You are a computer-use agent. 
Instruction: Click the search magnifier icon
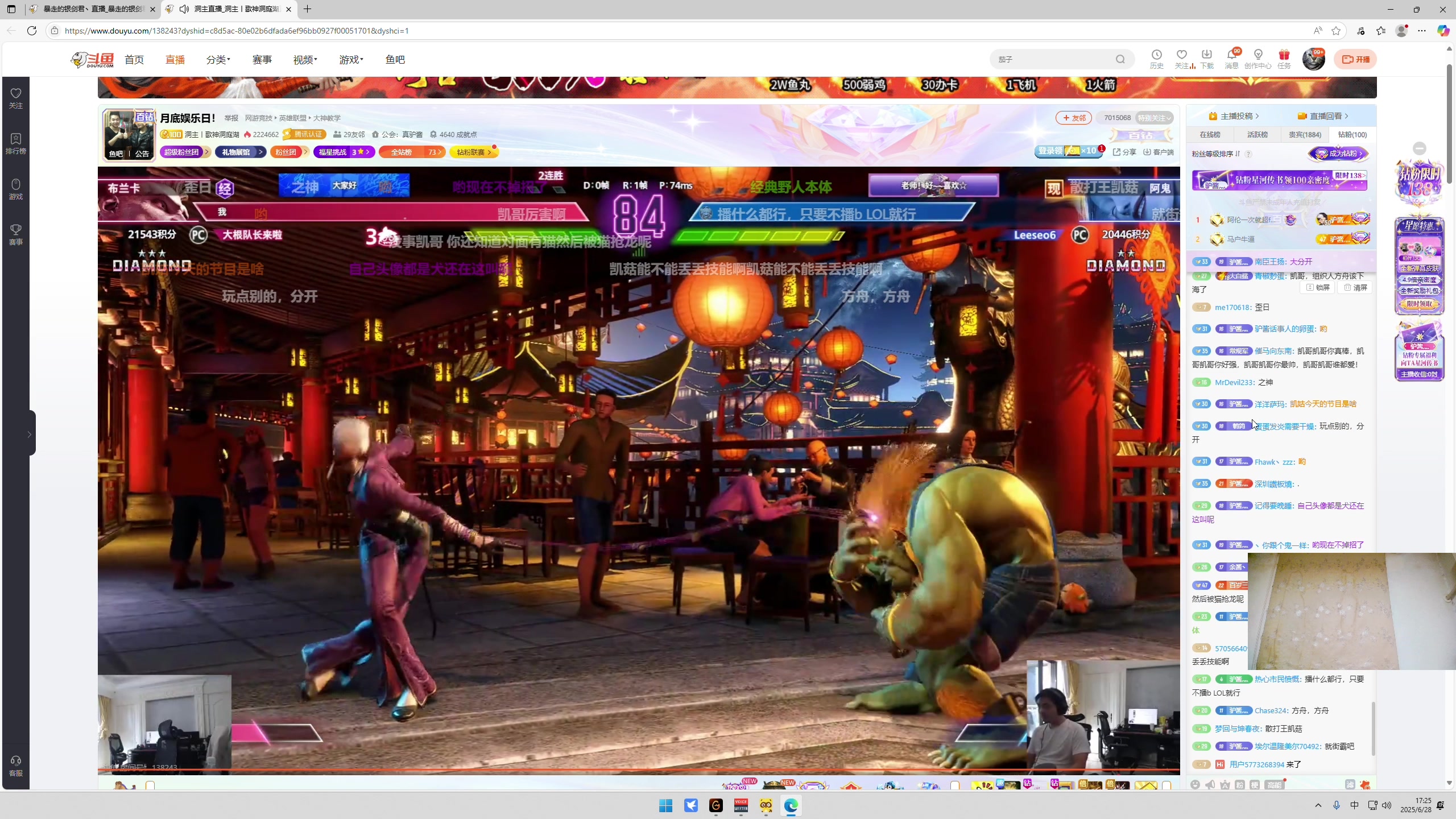pyautogui.click(x=1120, y=59)
